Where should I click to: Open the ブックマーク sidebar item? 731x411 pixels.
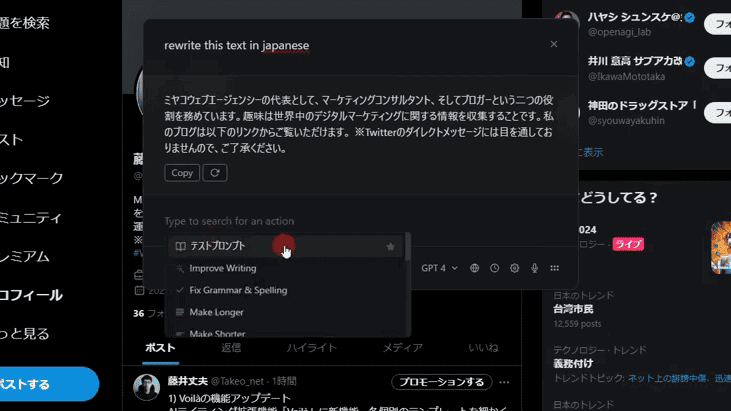(x=31, y=178)
